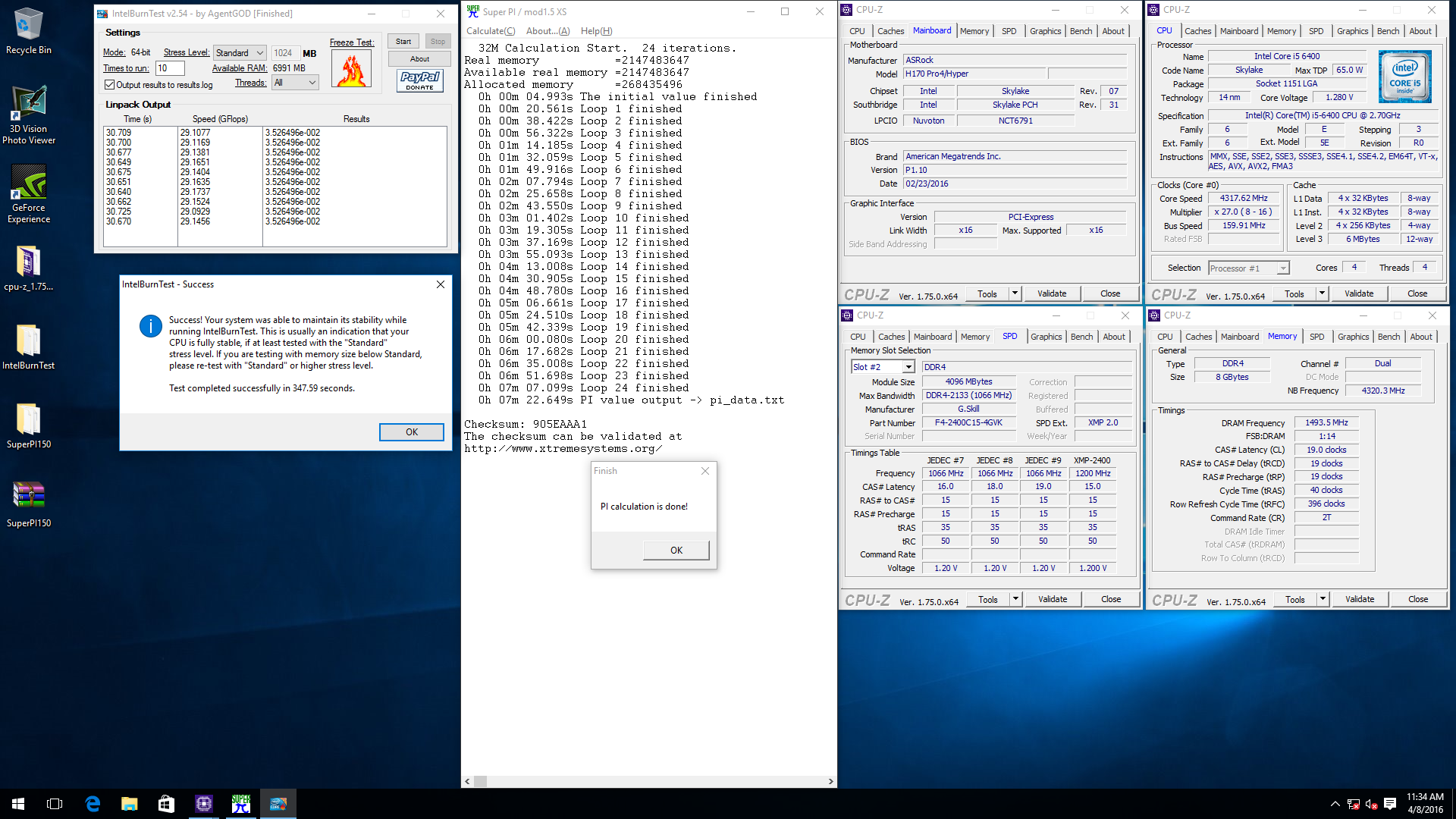The height and width of the screenshot is (819, 1456).
Task: Switch to IntelBurnTest via taskbar icon
Action: (x=278, y=804)
